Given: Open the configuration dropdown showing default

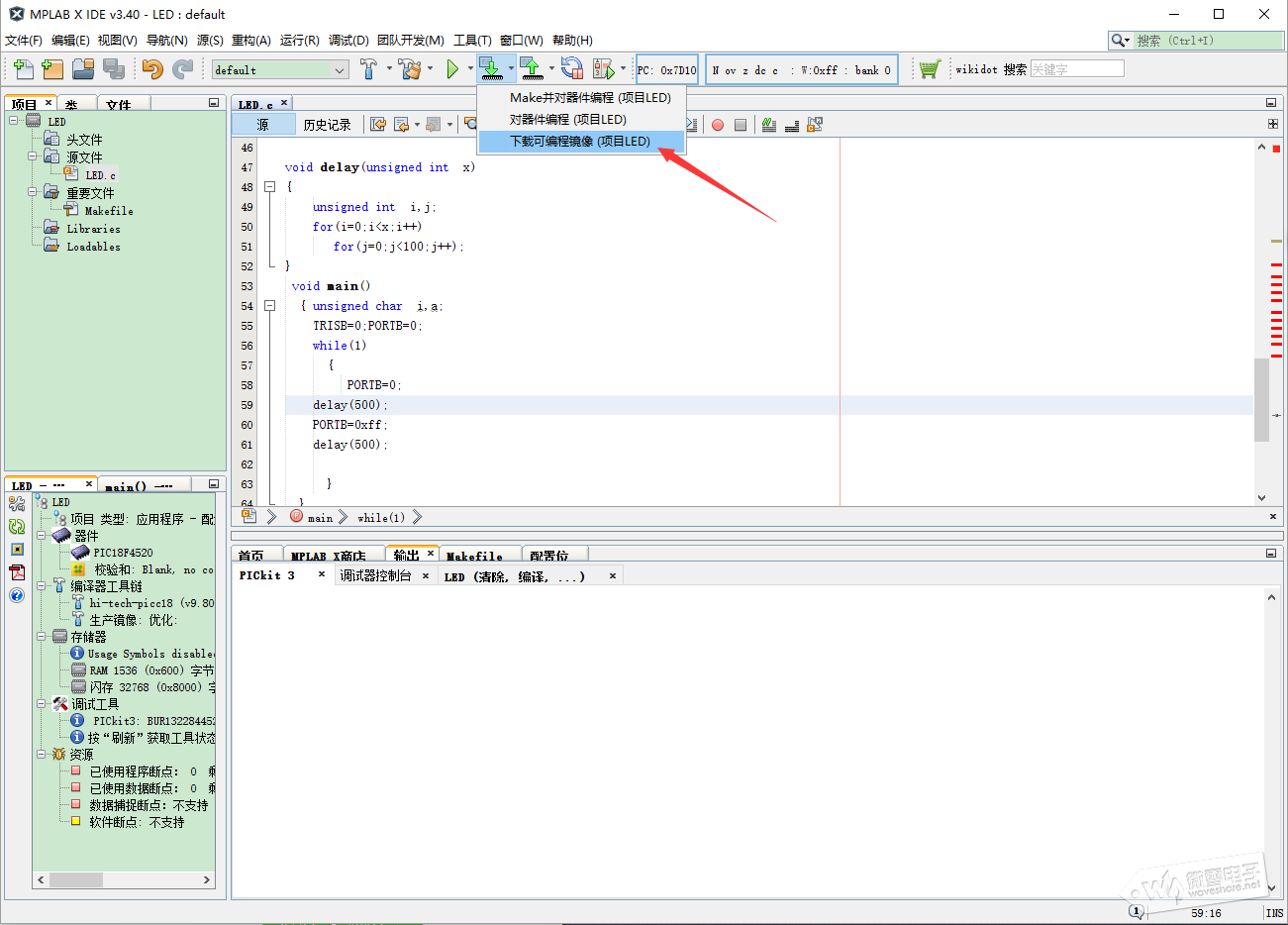Looking at the screenshot, I should tap(280, 69).
